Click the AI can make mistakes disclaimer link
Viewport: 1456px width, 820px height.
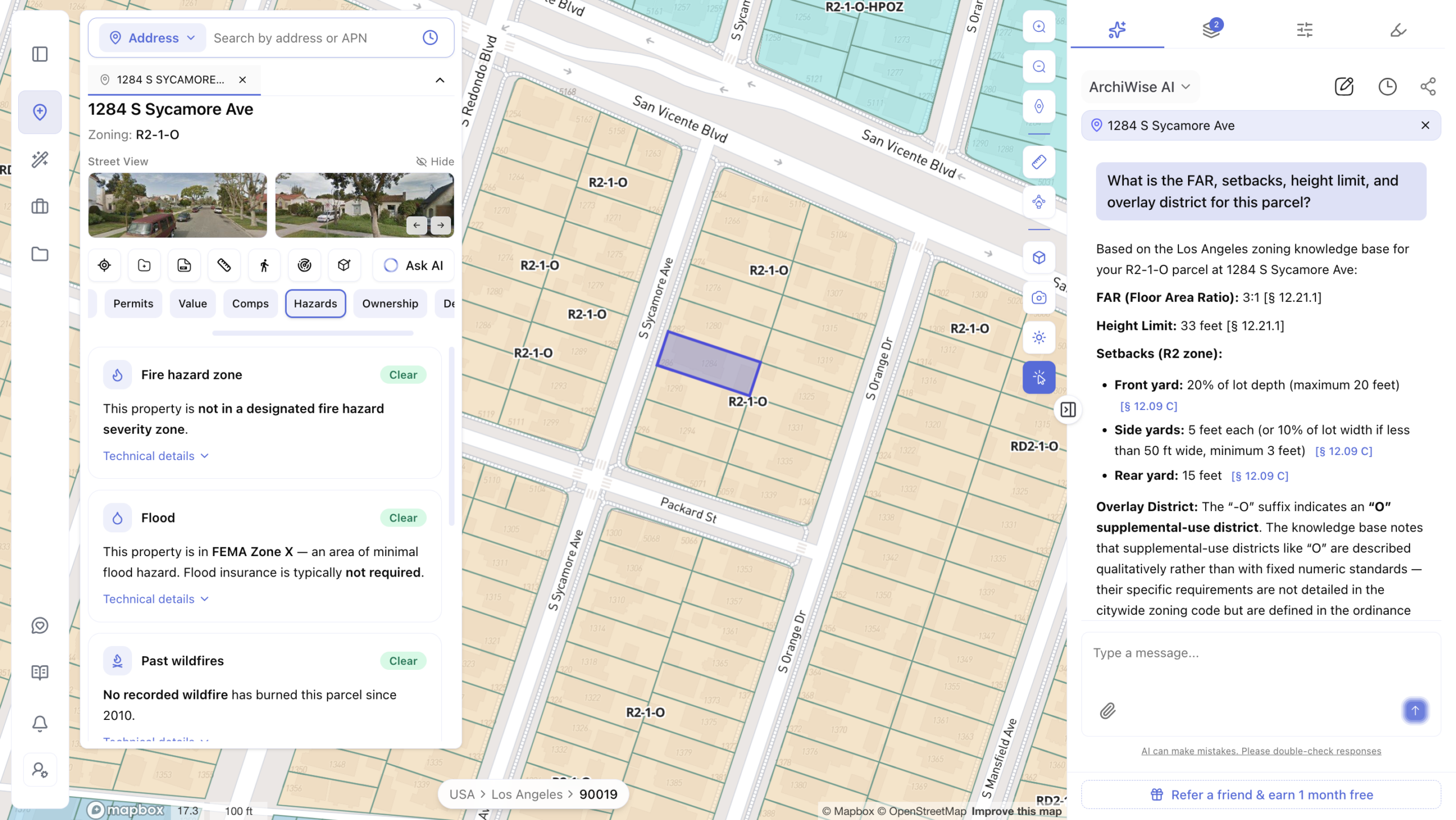[1261, 751]
